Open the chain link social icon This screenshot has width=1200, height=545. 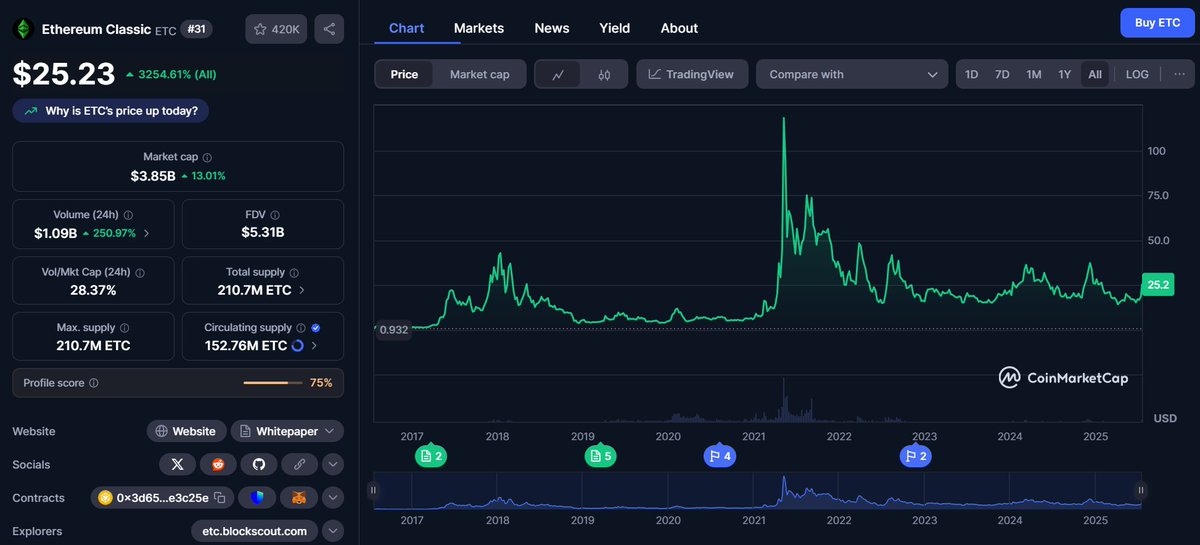298,464
